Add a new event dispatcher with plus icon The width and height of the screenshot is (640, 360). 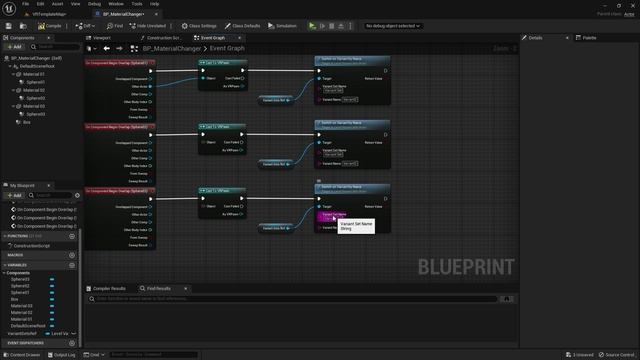click(72, 343)
